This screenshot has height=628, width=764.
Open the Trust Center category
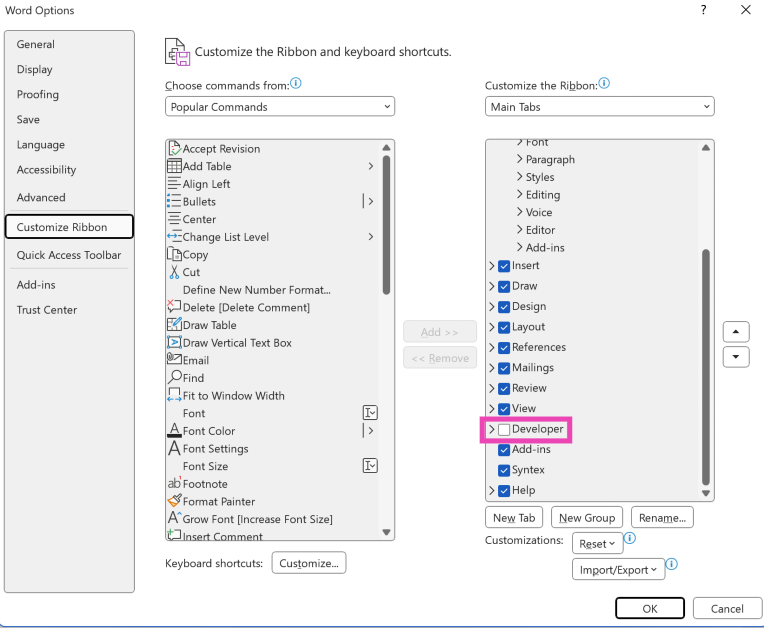click(x=47, y=310)
